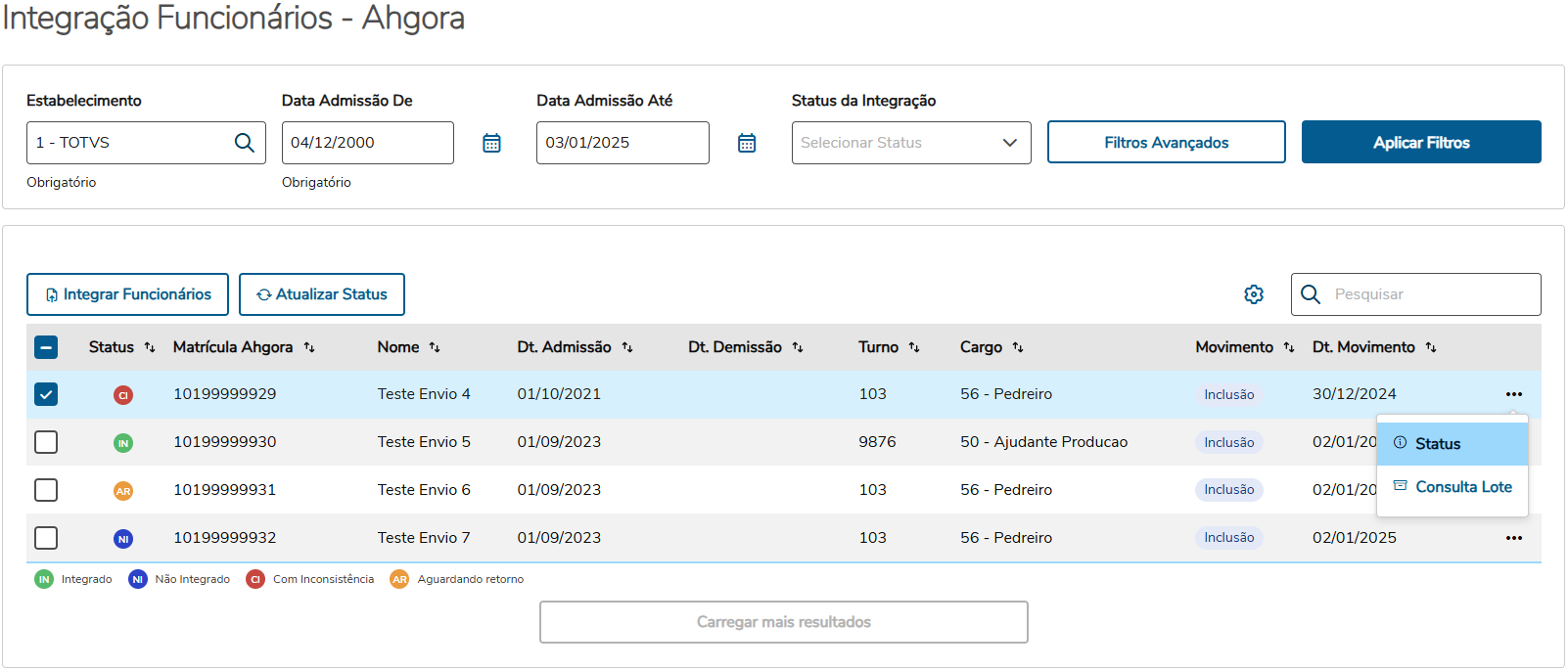
Task: Click the orange AR status icon
Action: [x=123, y=491]
